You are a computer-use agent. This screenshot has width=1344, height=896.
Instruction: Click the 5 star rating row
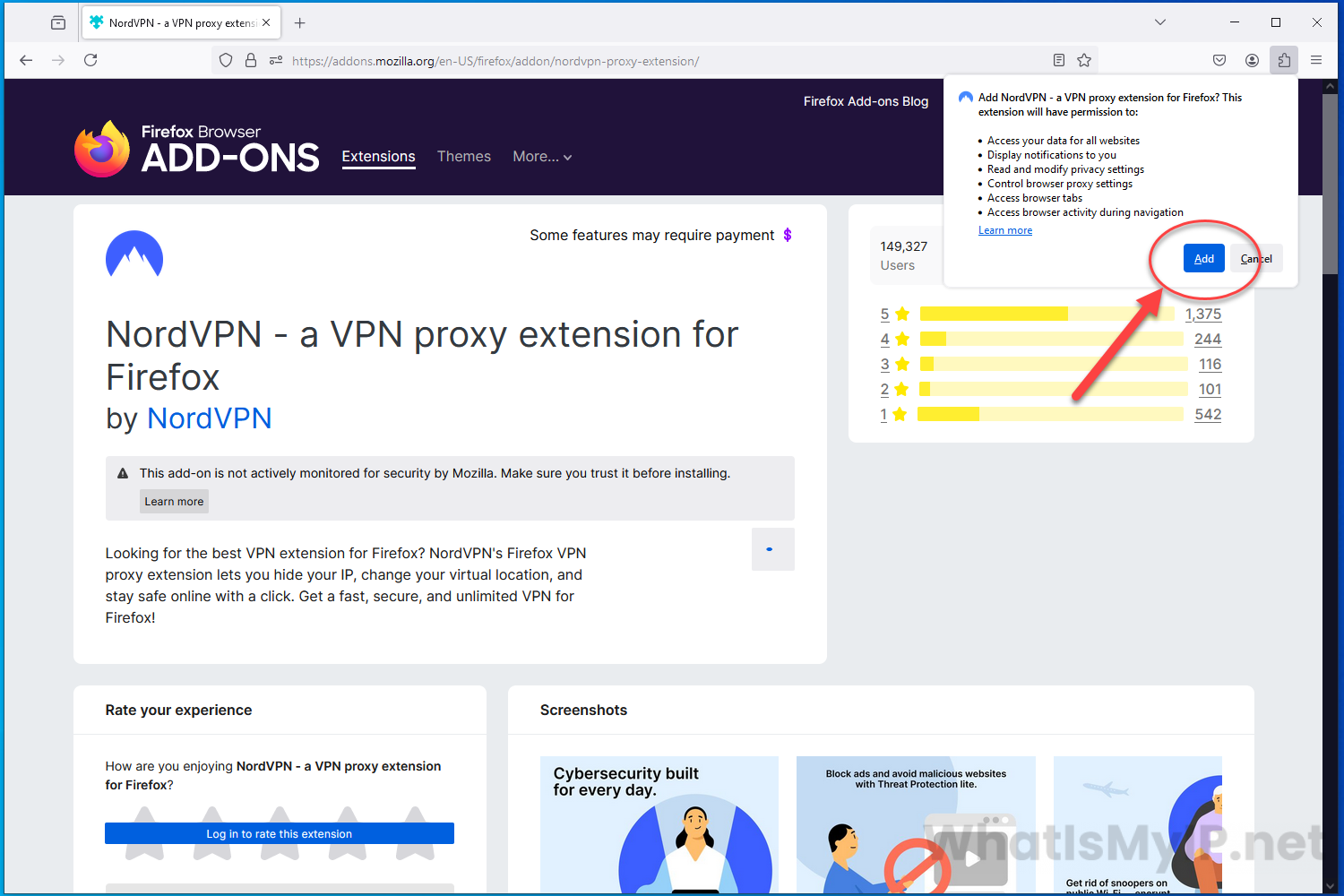click(x=1051, y=314)
